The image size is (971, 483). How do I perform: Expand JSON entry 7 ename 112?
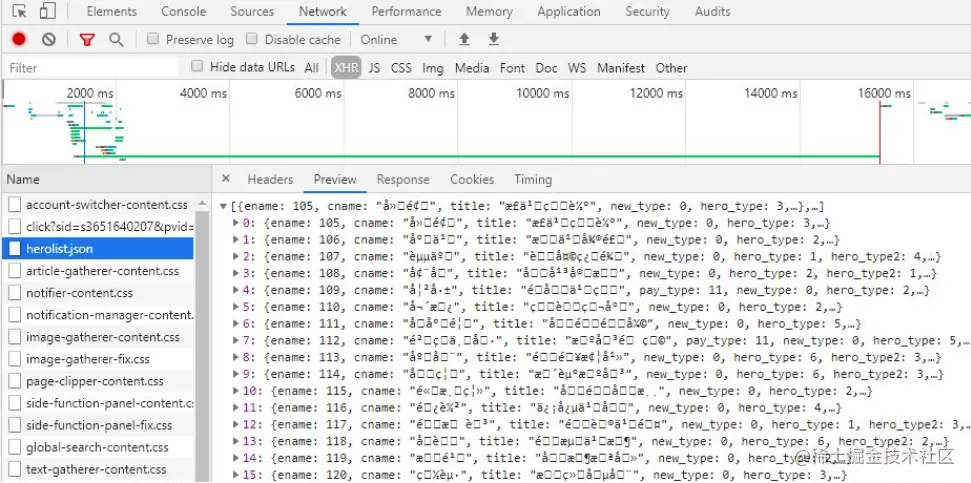[236, 340]
